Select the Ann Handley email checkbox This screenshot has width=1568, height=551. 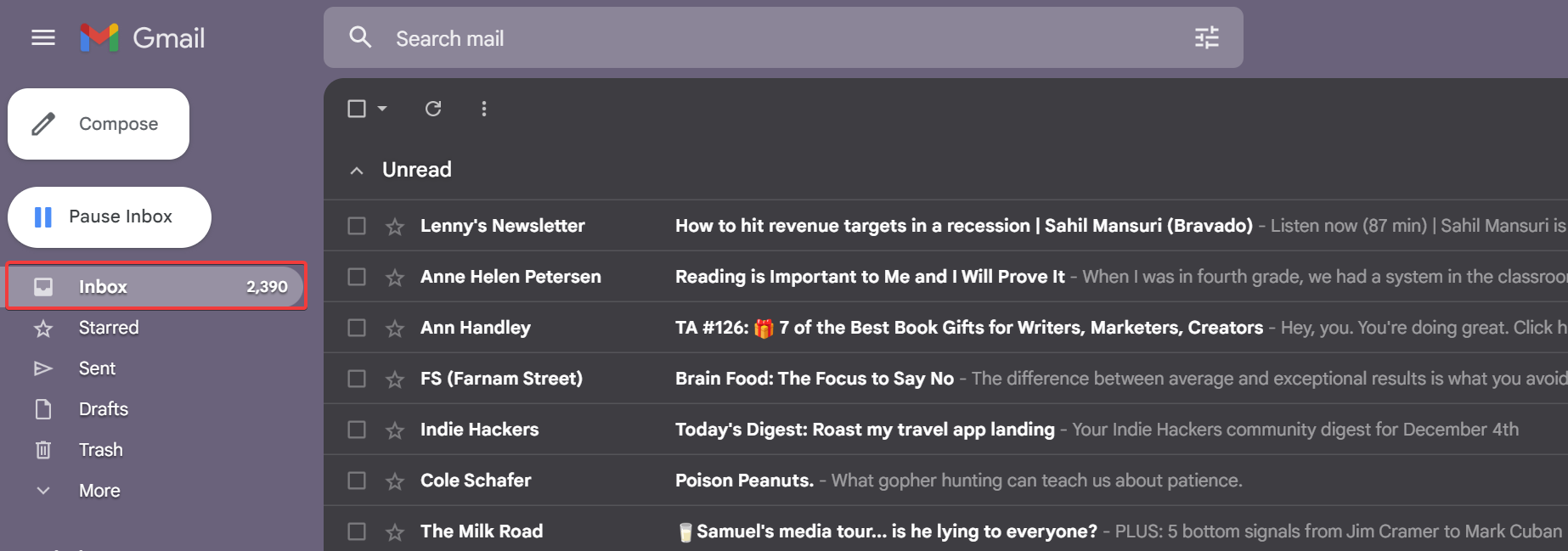pos(357,328)
